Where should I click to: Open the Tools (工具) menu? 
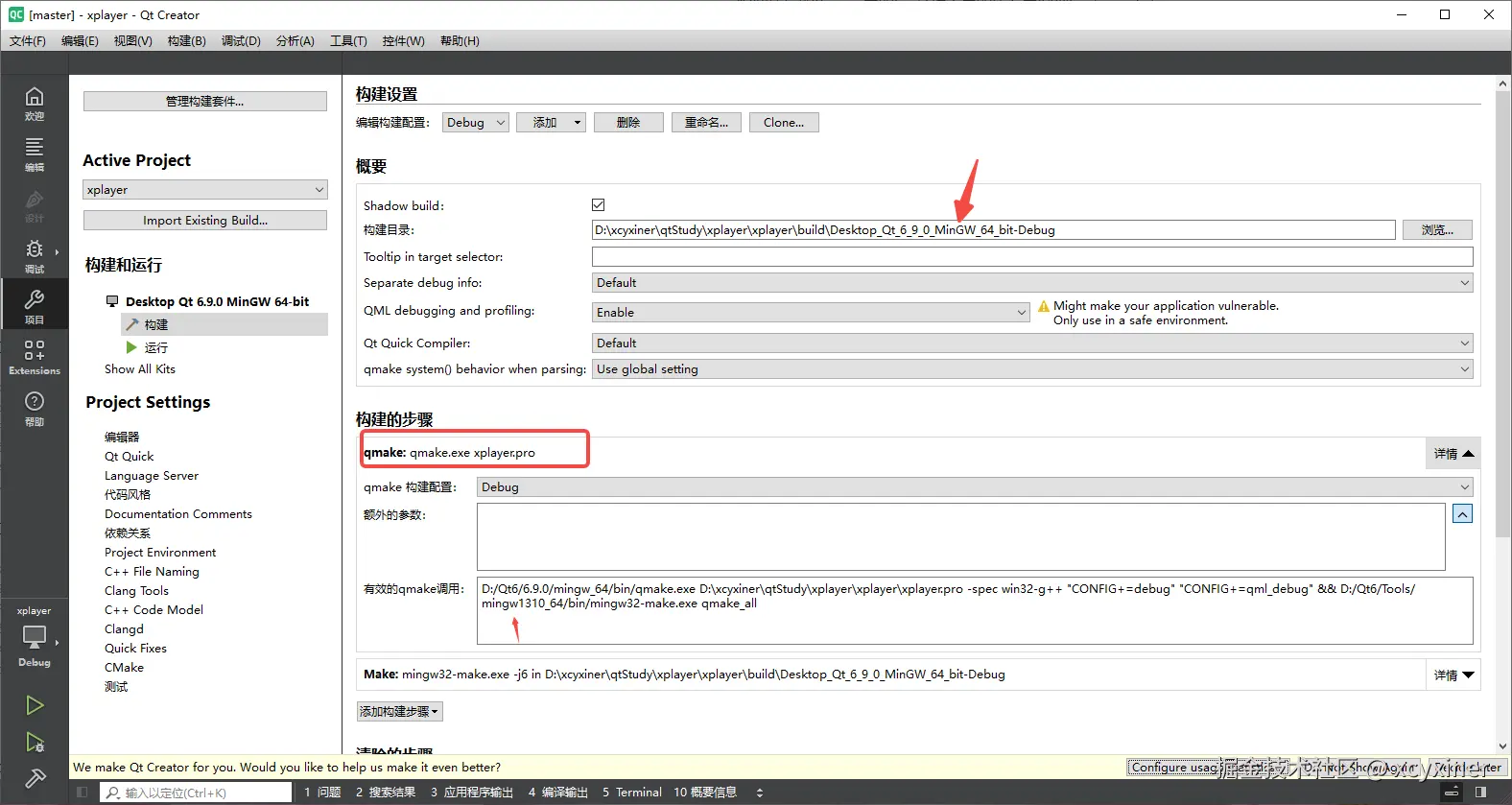click(348, 41)
